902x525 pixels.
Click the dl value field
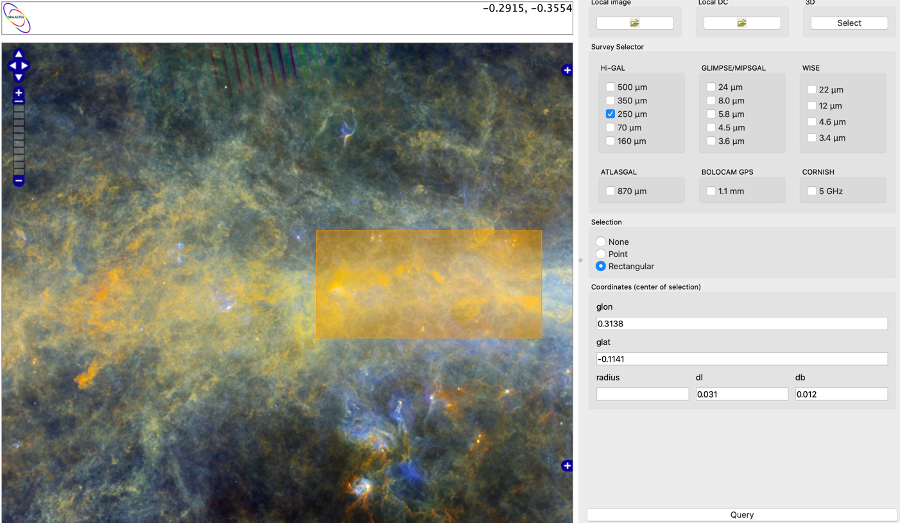[x=742, y=394]
